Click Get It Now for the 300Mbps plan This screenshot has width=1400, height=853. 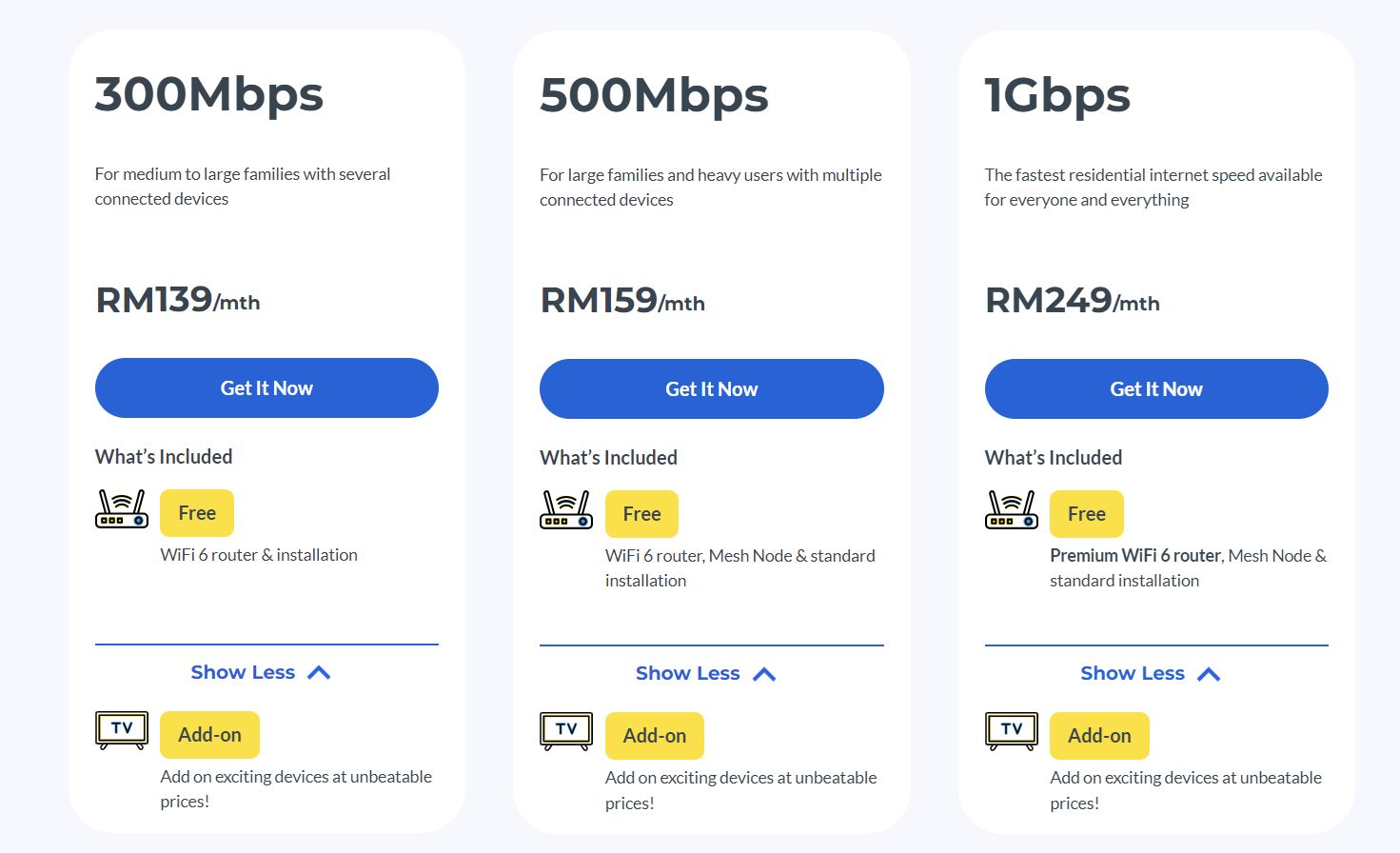pyautogui.click(x=266, y=387)
